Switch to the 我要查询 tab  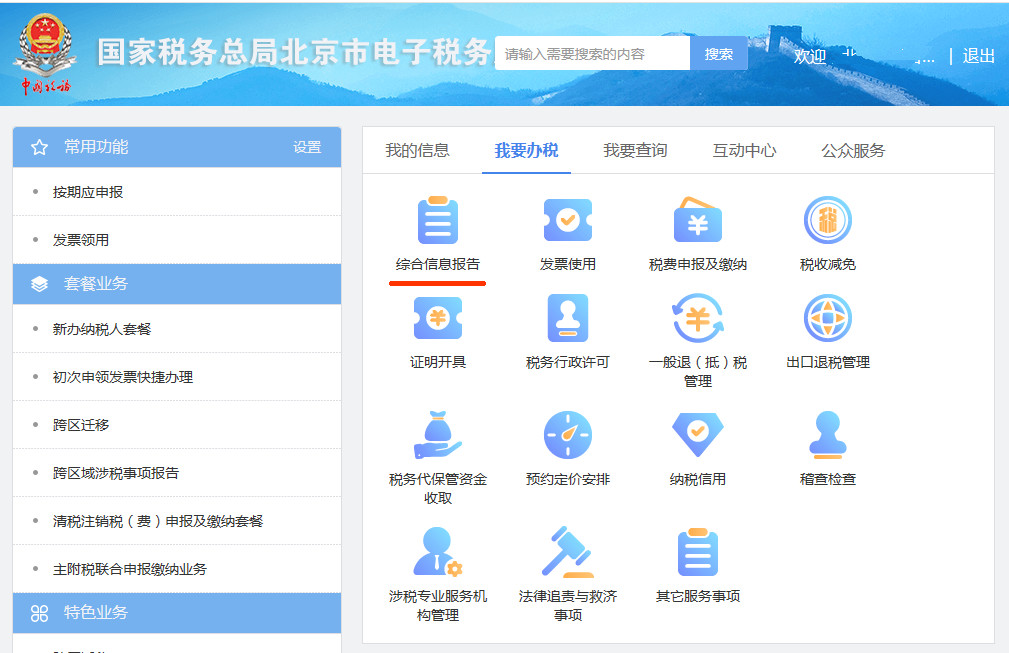pos(637,148)
